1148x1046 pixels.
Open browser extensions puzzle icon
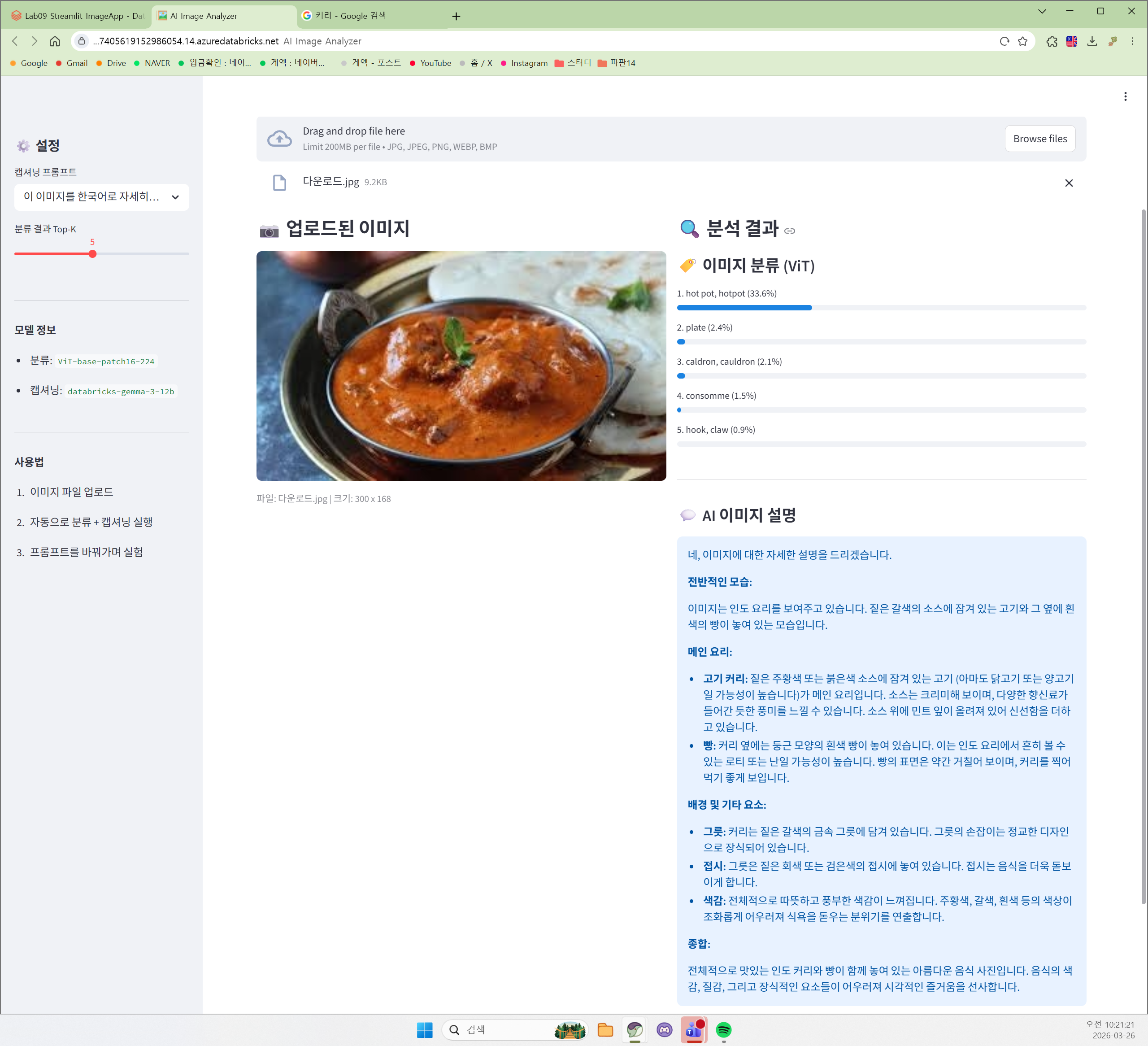1051,41
